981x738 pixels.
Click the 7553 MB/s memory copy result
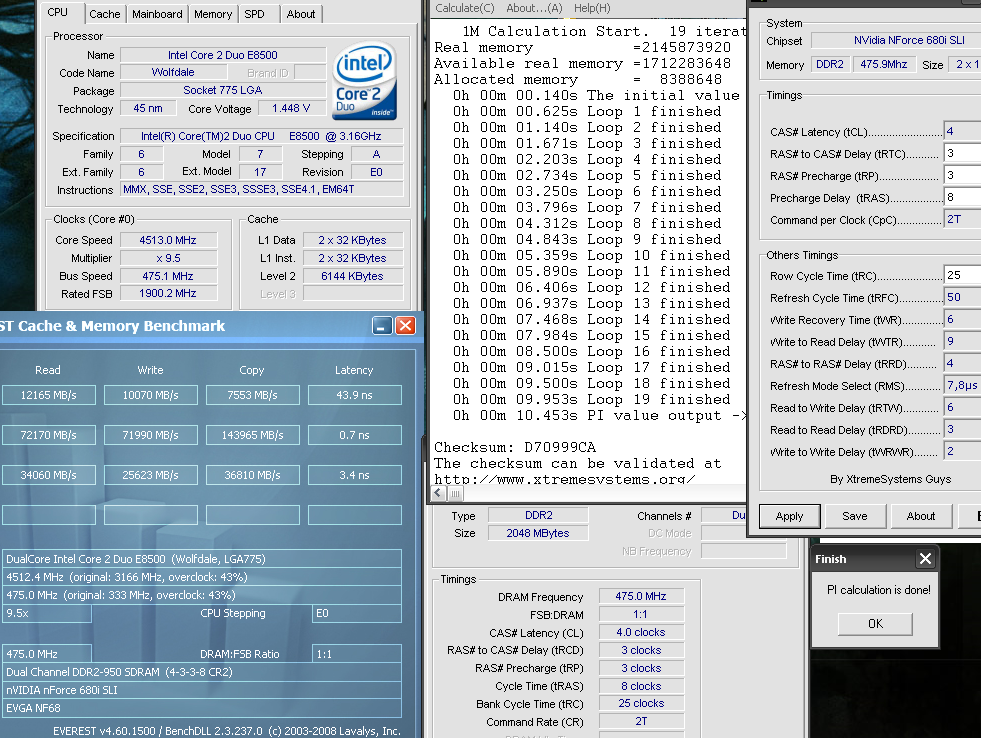(x=253, y=395)
